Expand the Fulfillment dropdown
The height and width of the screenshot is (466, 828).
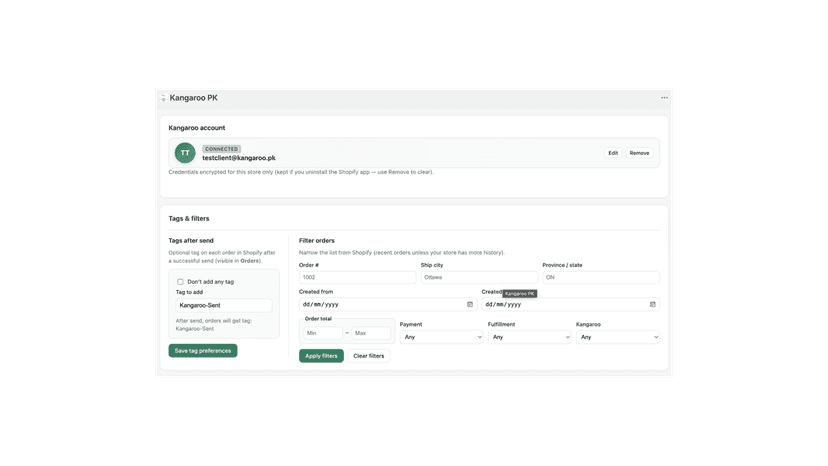click(529, 337)
